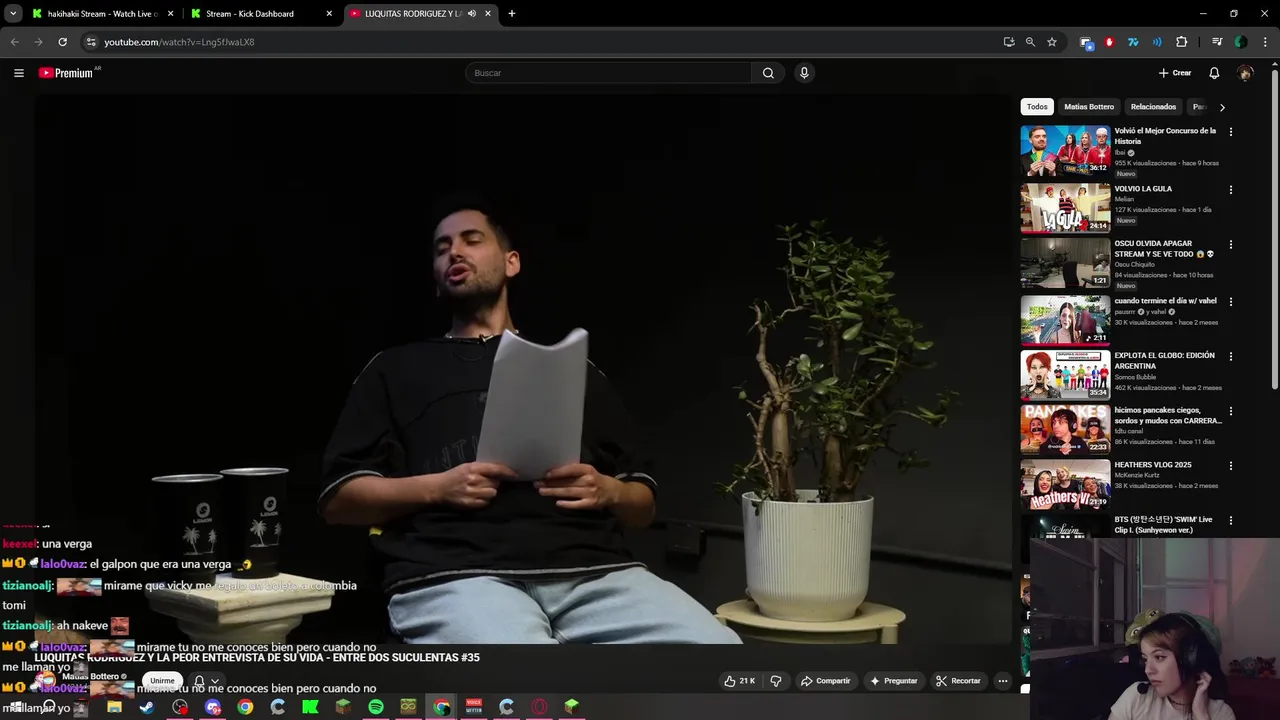
Task: Open the Kick app in taskbar
Action: (310, 707)
